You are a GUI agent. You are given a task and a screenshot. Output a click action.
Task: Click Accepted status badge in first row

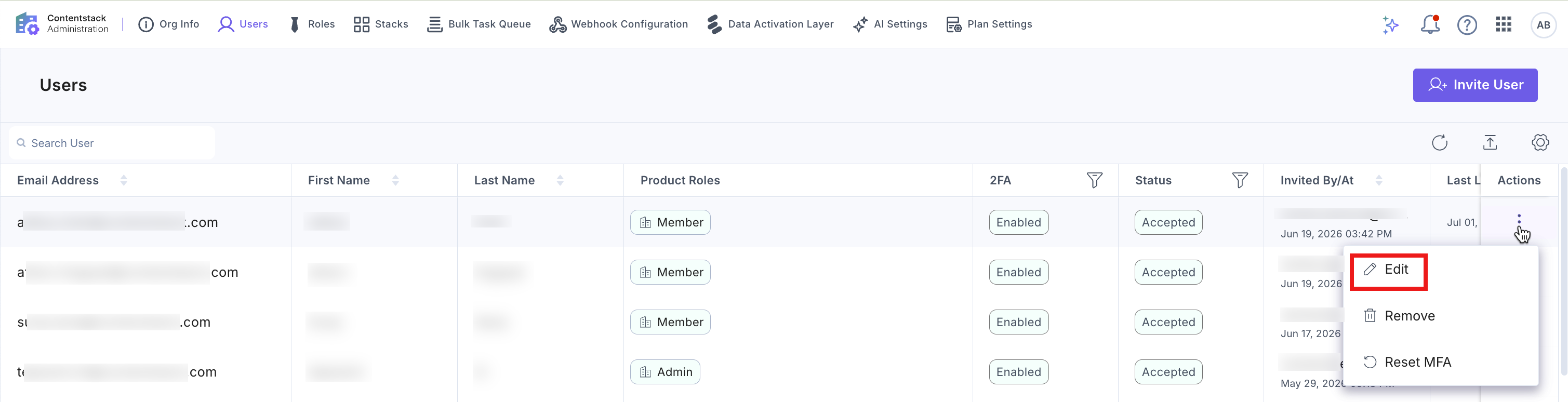[1168, 223]
